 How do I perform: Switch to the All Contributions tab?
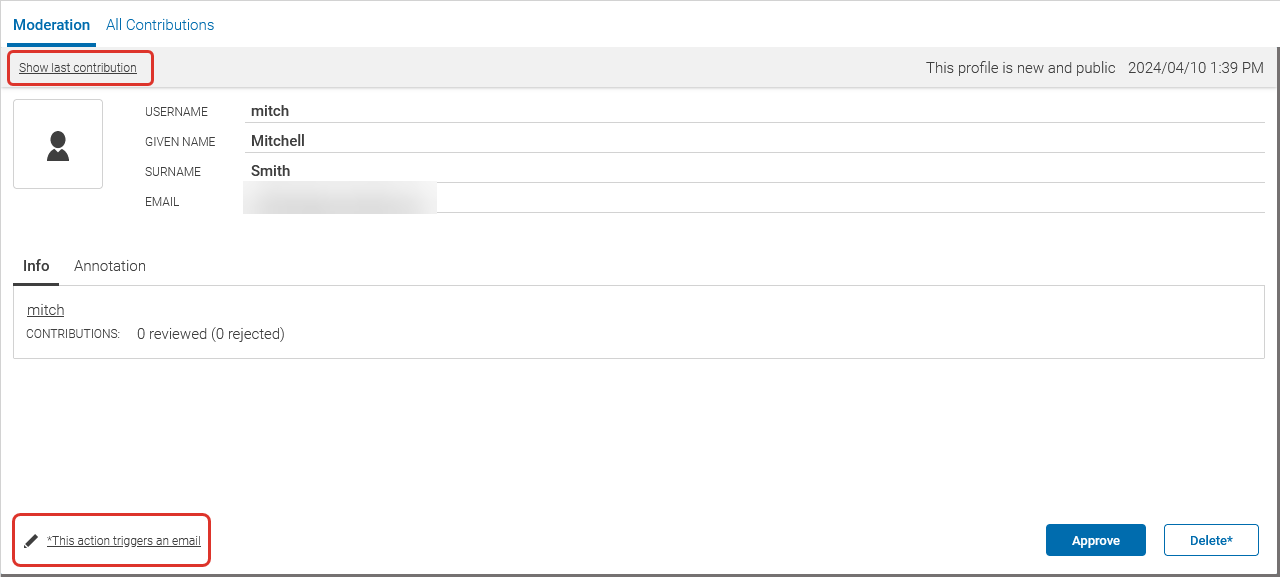coord(159,24)
